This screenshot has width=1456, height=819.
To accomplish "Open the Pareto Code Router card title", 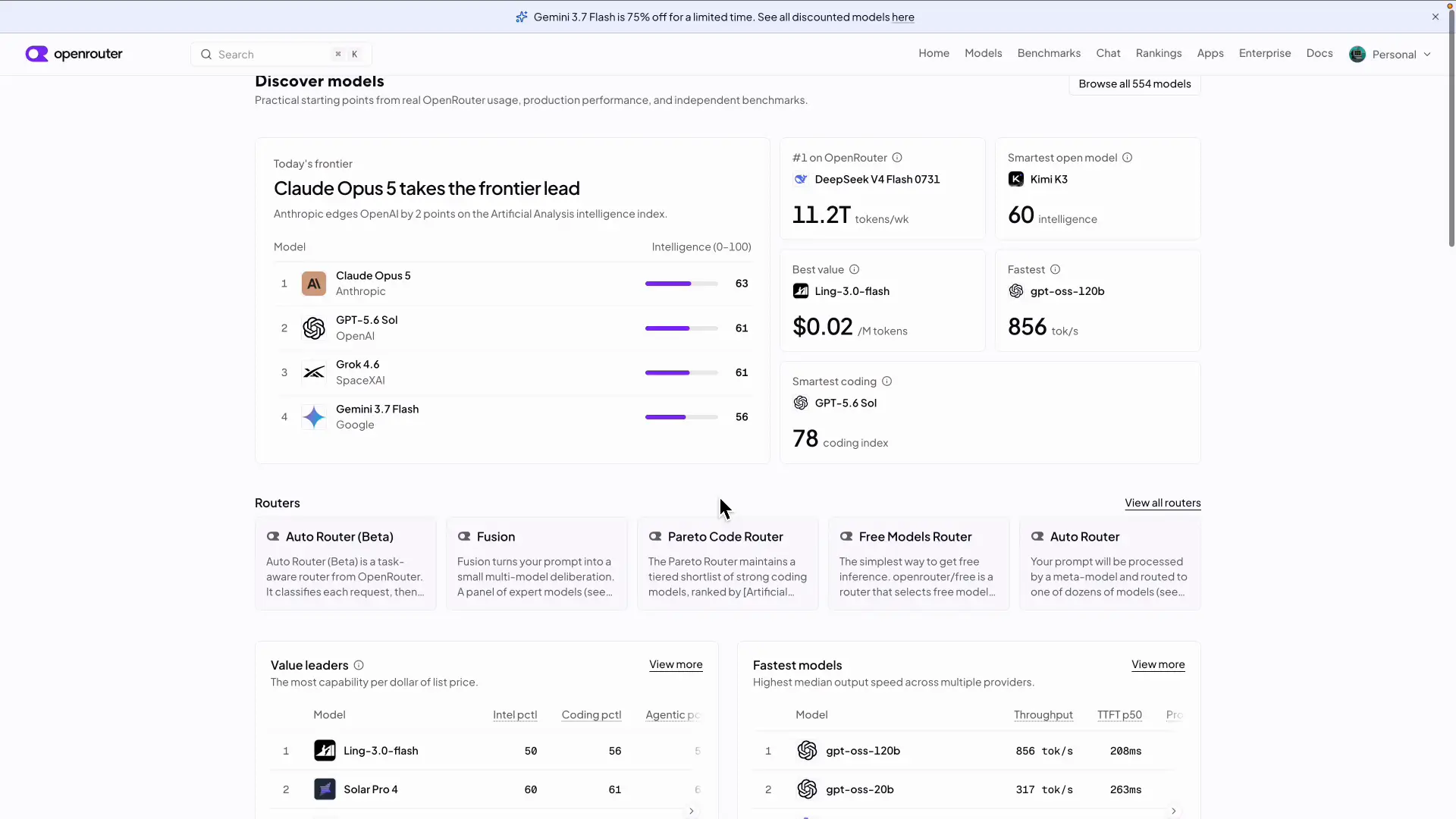I will [726, 537].
